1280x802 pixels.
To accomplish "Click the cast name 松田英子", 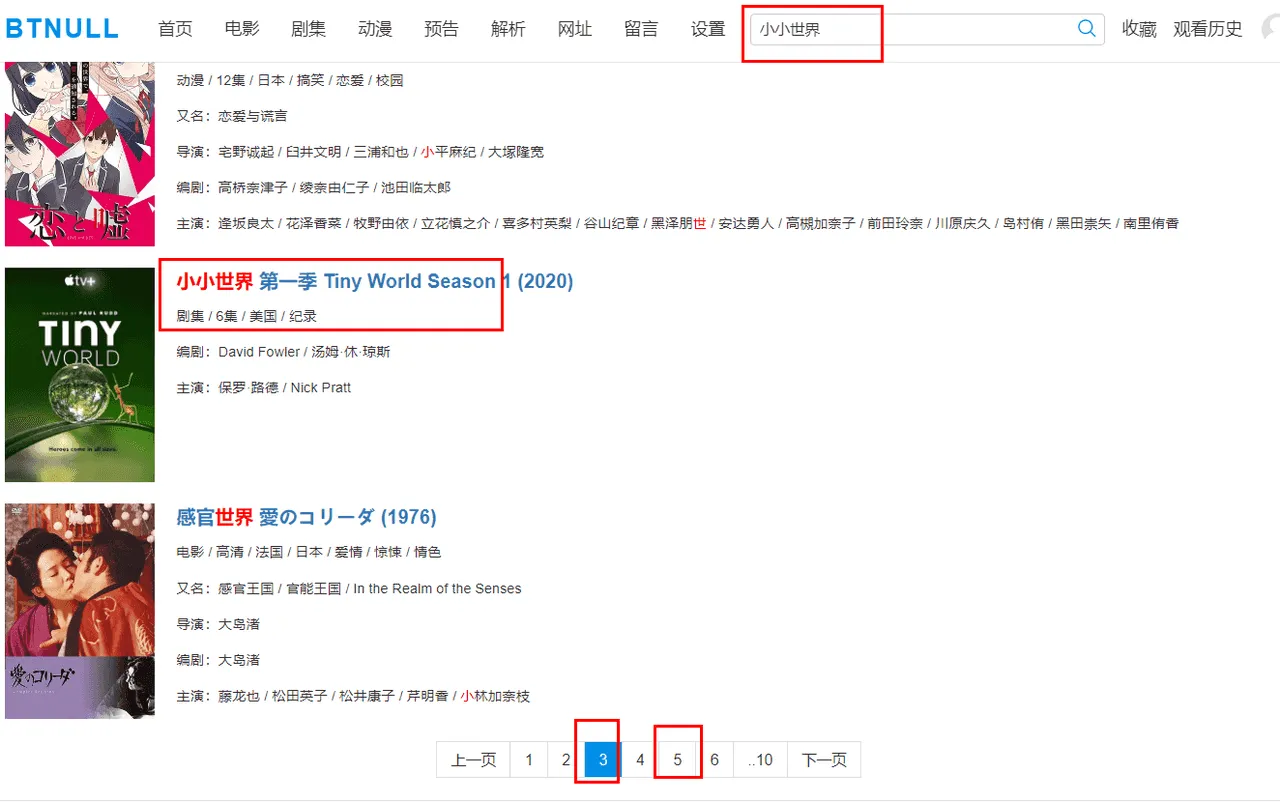I will 299,696.
